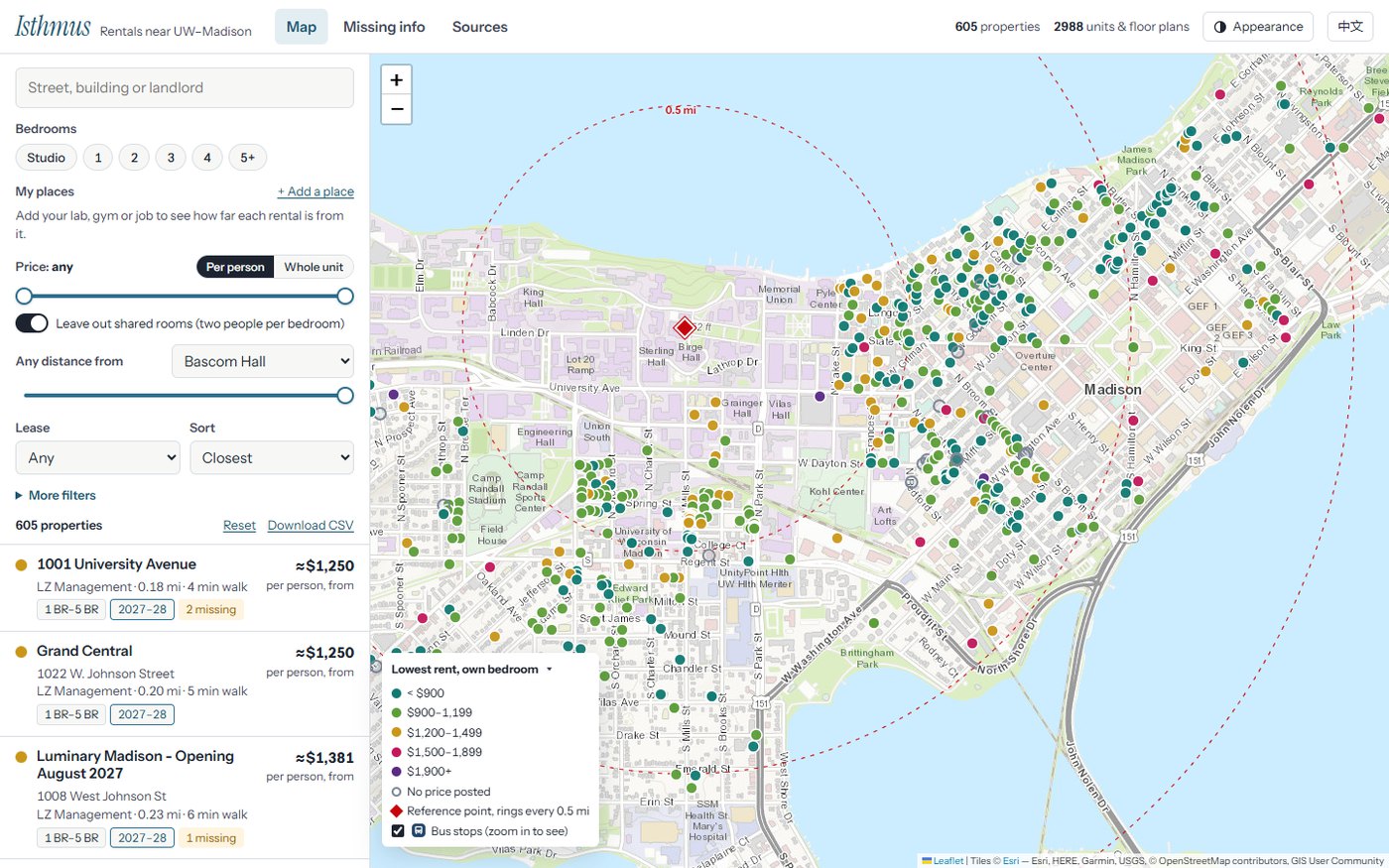
Task: Click the red diamond in the legend
Action: (x=397, y=811)
